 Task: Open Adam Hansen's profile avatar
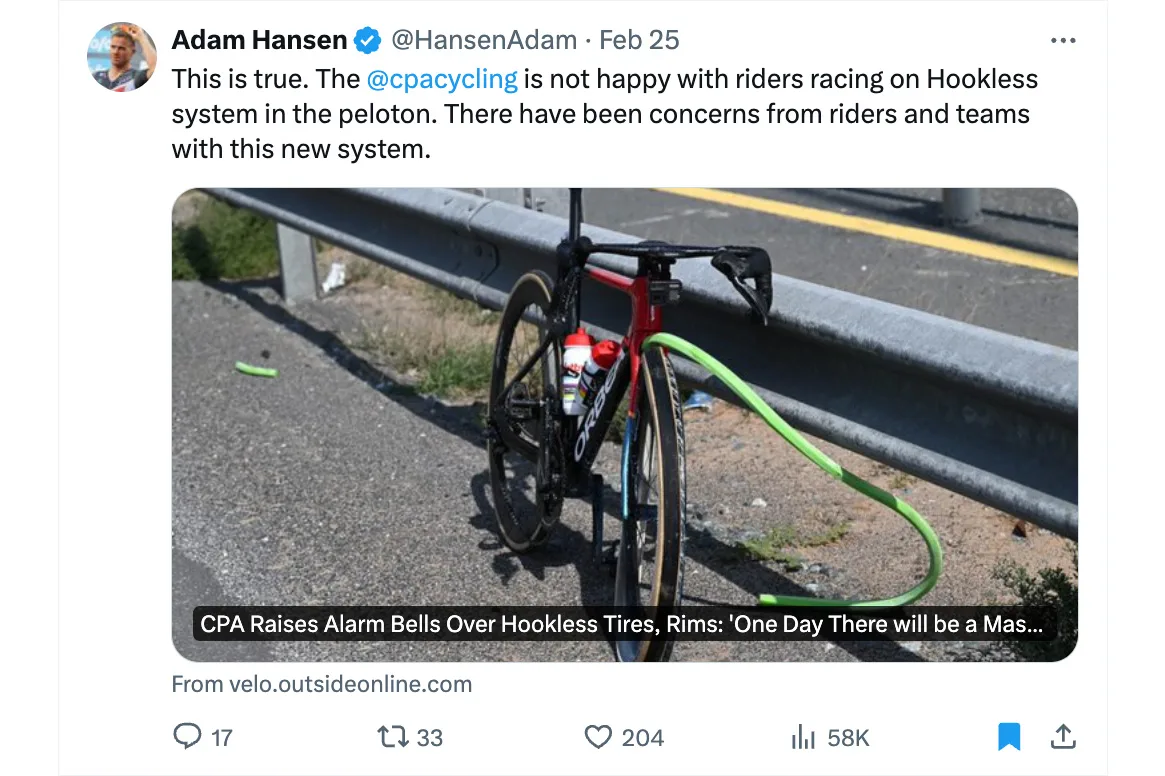(123, 57)
